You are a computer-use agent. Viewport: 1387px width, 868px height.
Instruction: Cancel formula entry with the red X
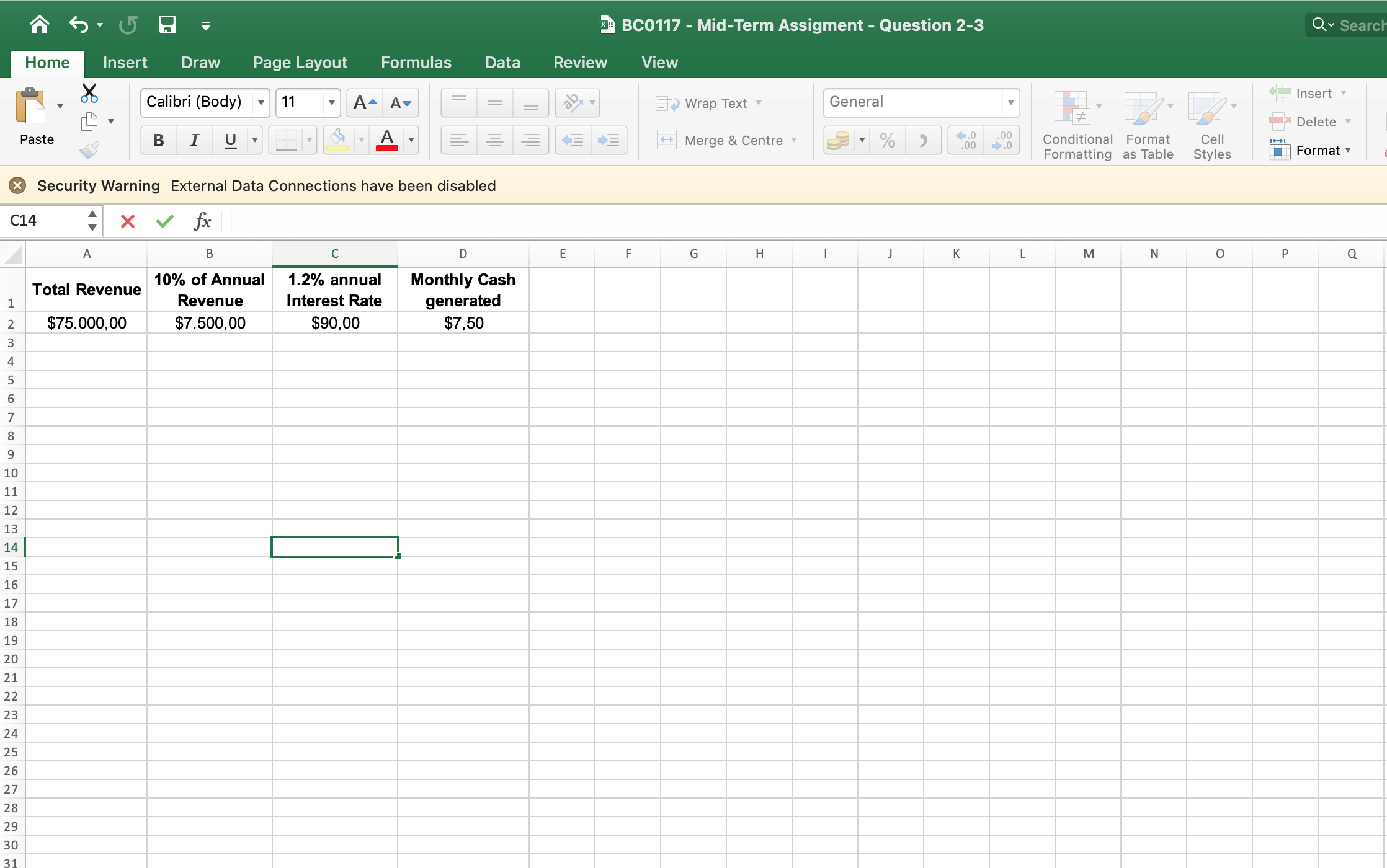coord(128,221)
